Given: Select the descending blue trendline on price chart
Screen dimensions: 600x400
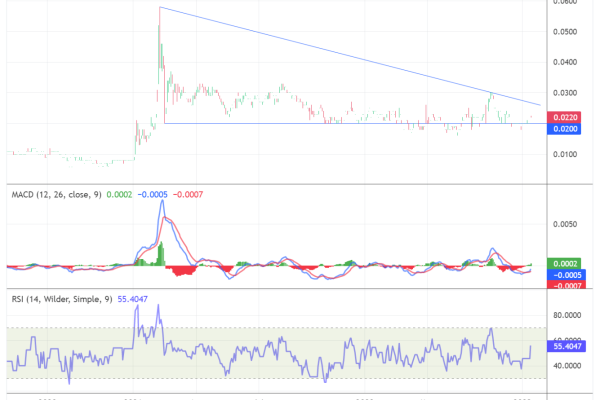Looking at the screenshot, I should coord(350,56).
